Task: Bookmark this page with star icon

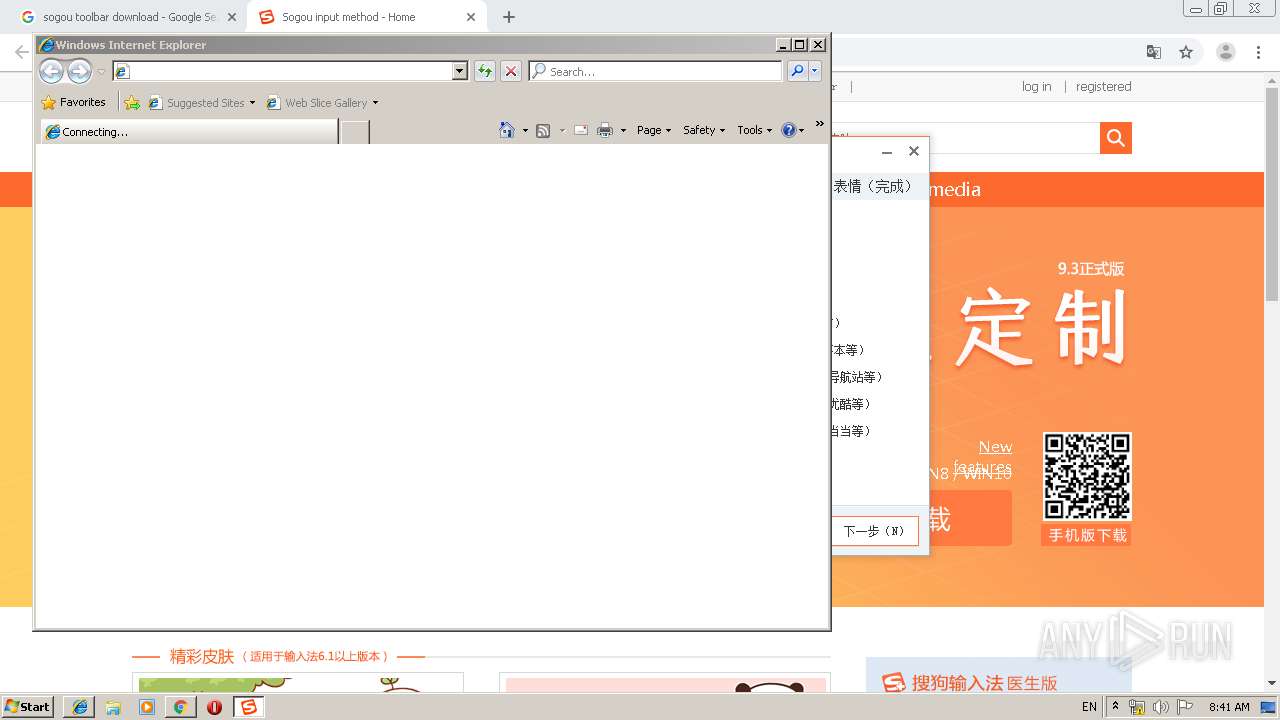Action: [x=1186, y=52]
